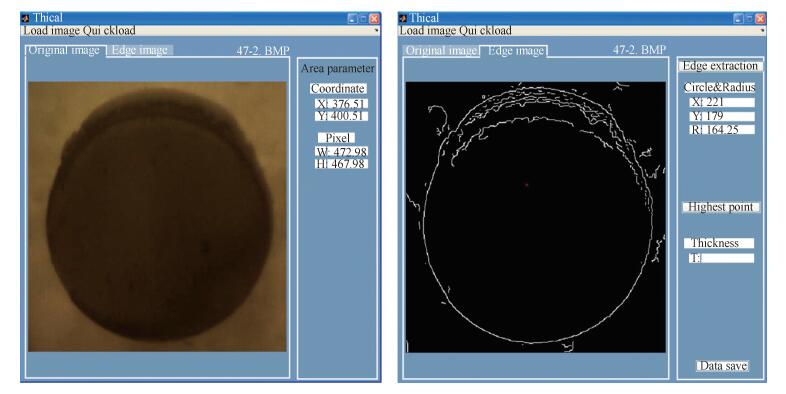Screen dimensions: 786x394
Task: Minimize the left Thical window
Action: click(352, 19)
